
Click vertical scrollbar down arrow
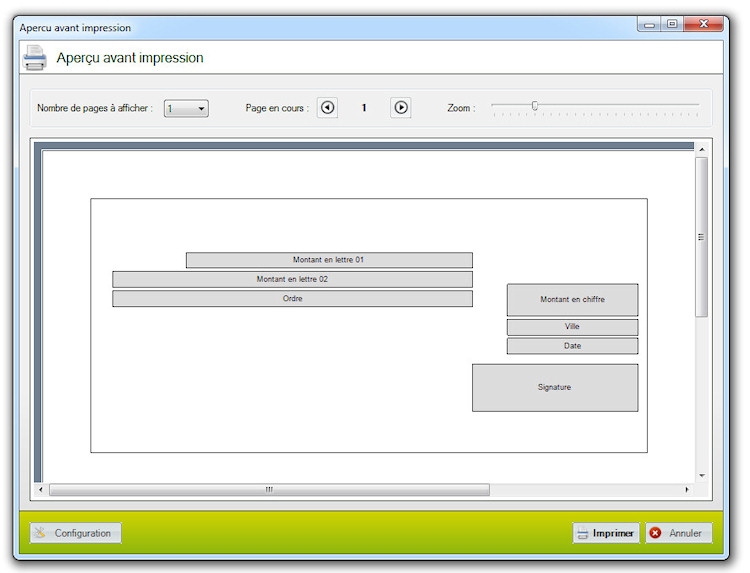[x=701, y=475]
